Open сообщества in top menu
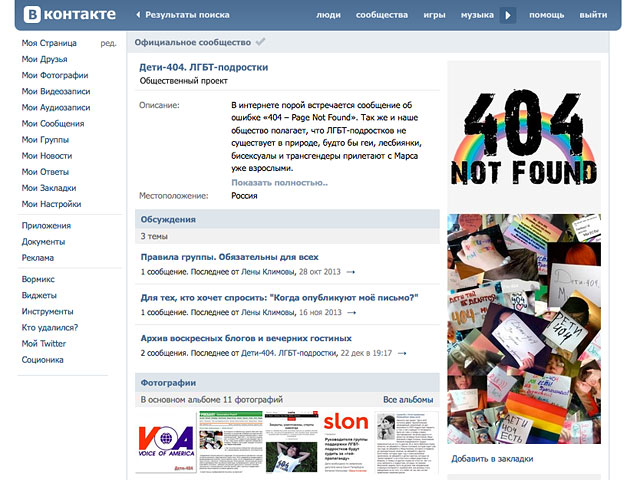The image size is (640, 480). (382, 16)
